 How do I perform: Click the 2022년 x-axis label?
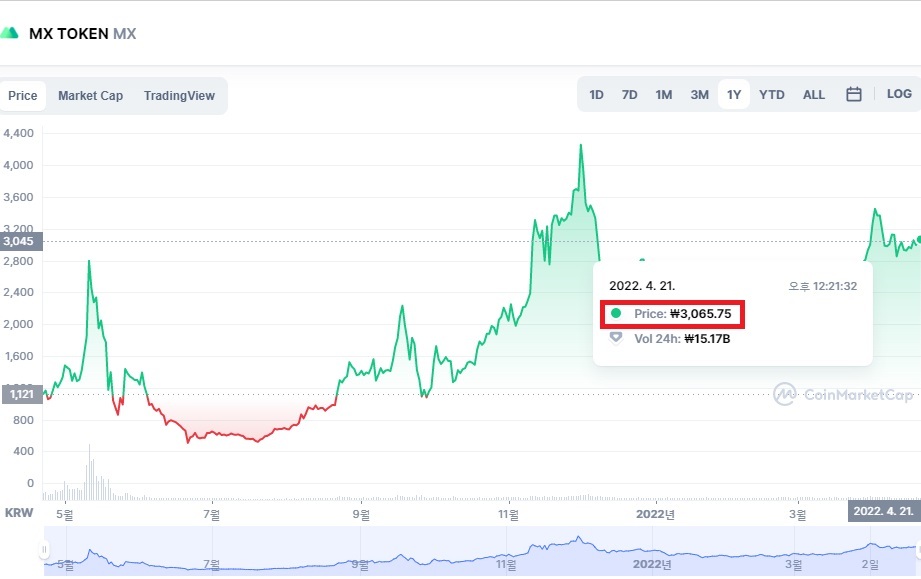[655, 514]
